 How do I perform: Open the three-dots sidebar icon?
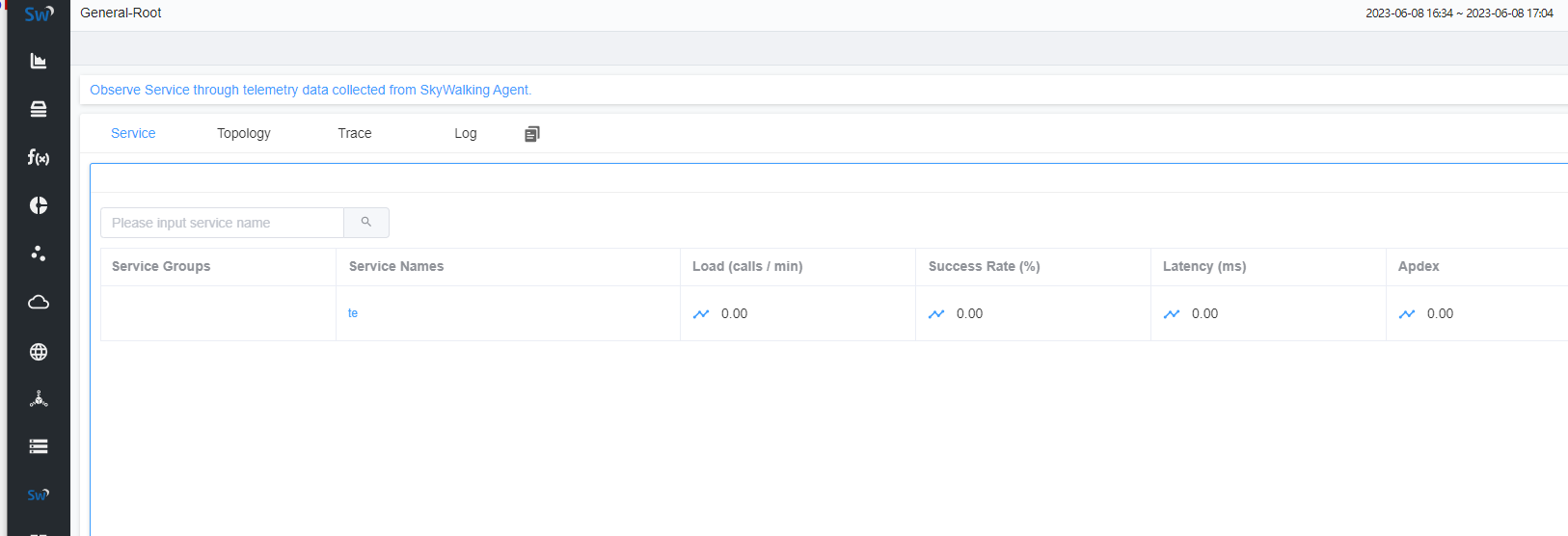39,254
